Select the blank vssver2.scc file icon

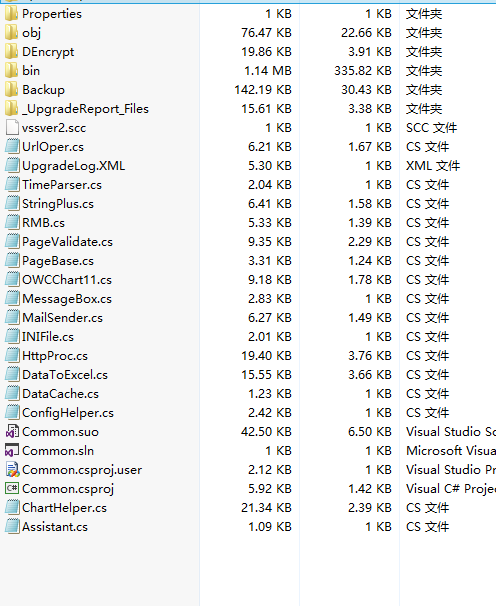12,128
